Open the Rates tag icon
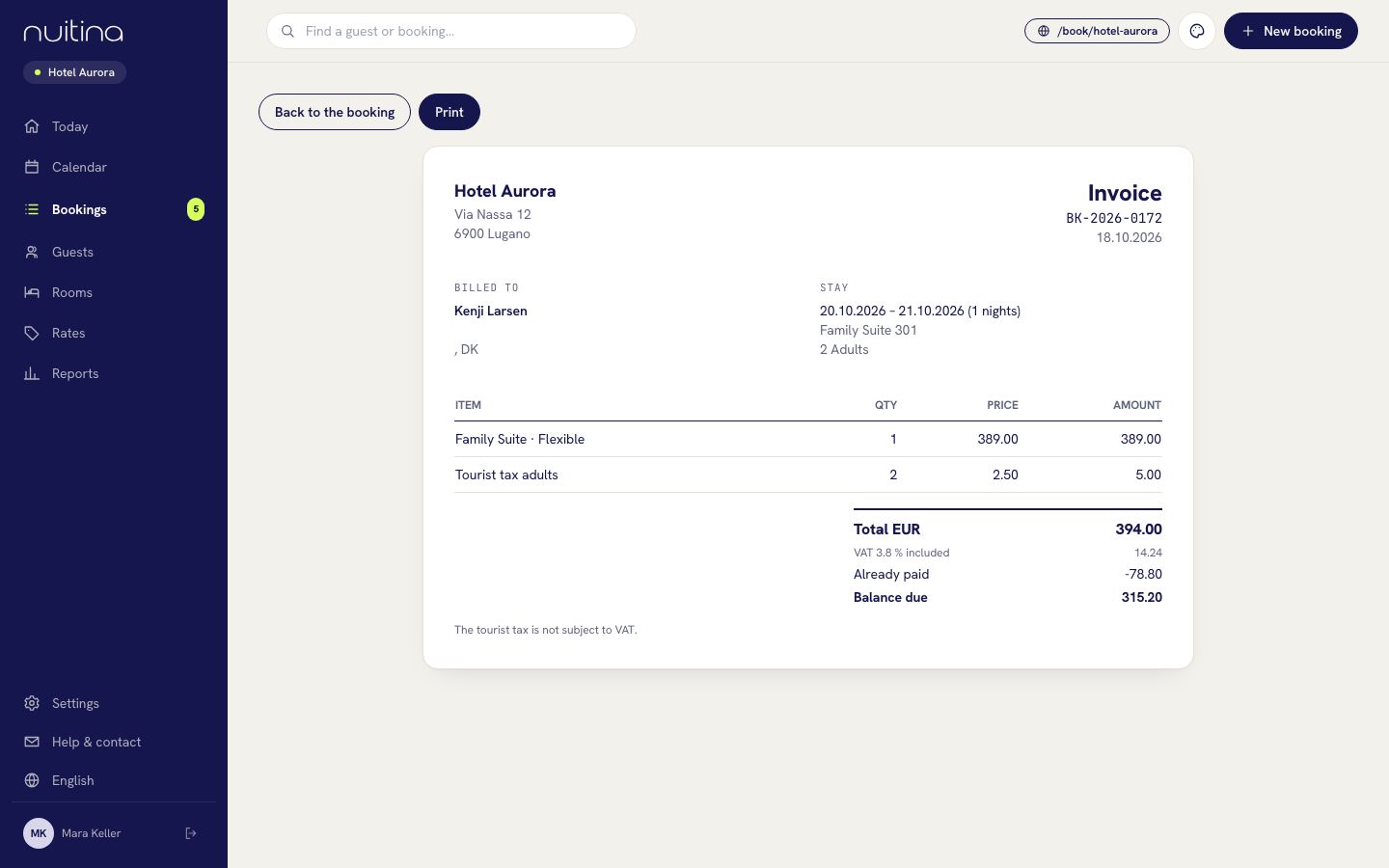This screenshot has width=1389, height=868. click(32, 333)
